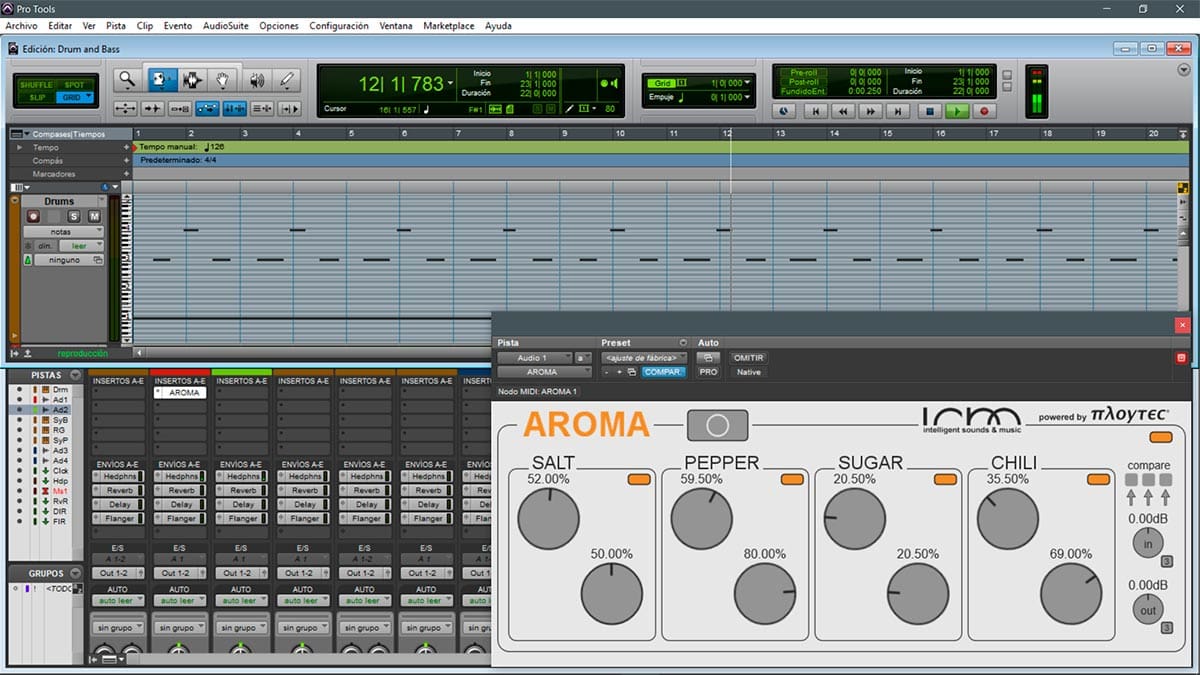The height and width of the screenshot is (675, 1200).
Task: Mute the Drums track
Action: tap(94, 216)
